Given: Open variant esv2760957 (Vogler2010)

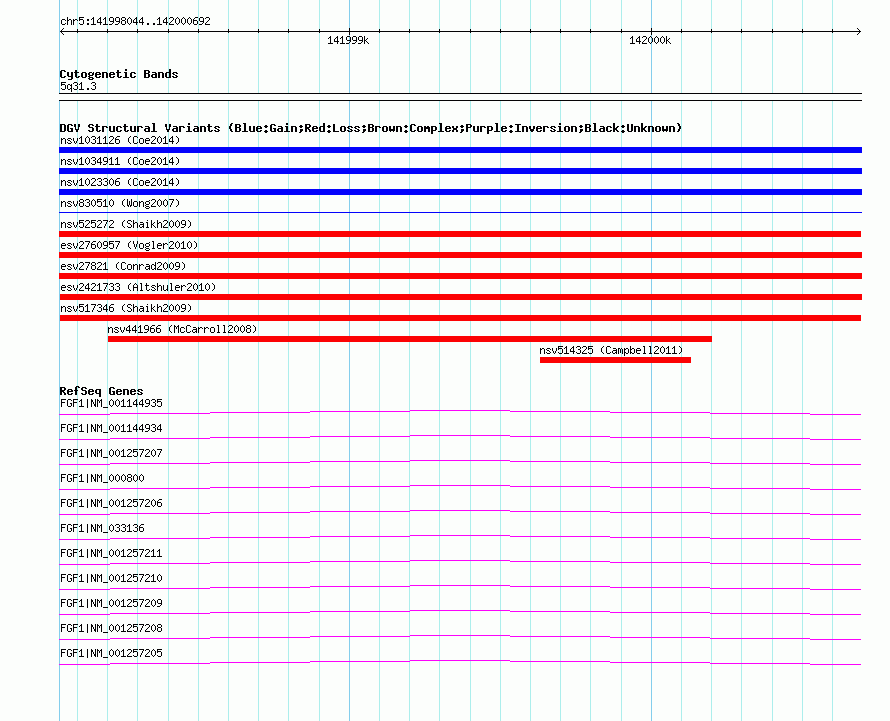Looking at the screenshot, I should (x=129, y=245).
